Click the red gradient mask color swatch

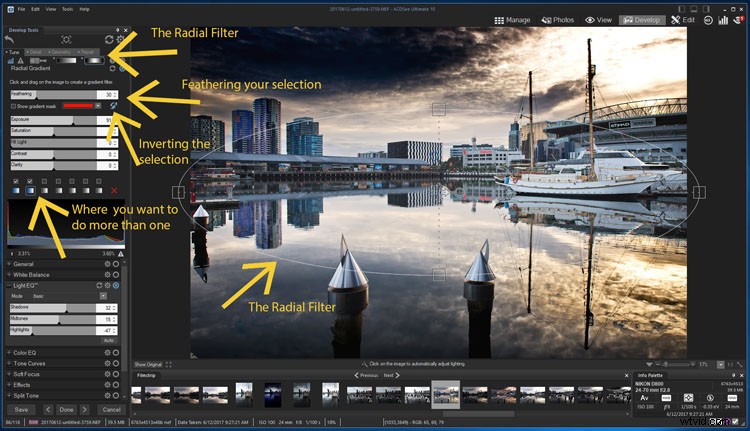click(x=78, y=106)
